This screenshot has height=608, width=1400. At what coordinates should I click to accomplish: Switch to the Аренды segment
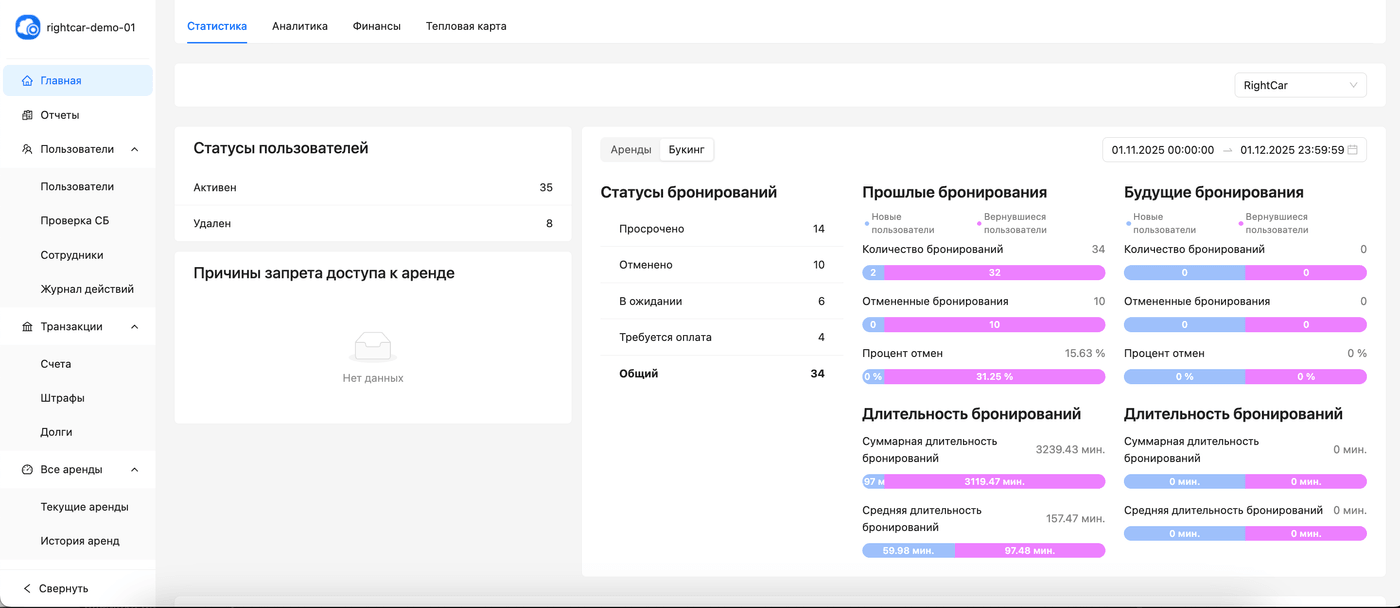click(630, 150)
